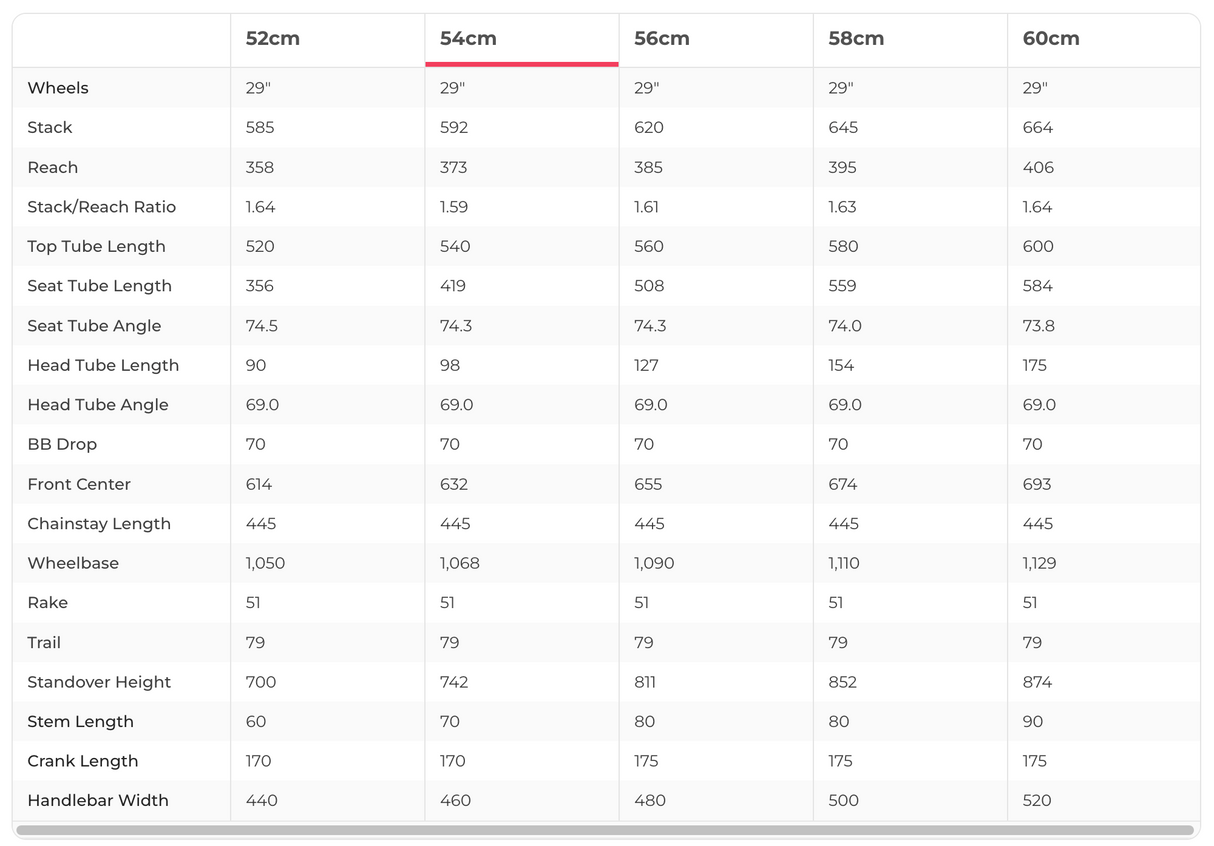
Task: Select the 54cm size column header
Action: tap(468, 39)
